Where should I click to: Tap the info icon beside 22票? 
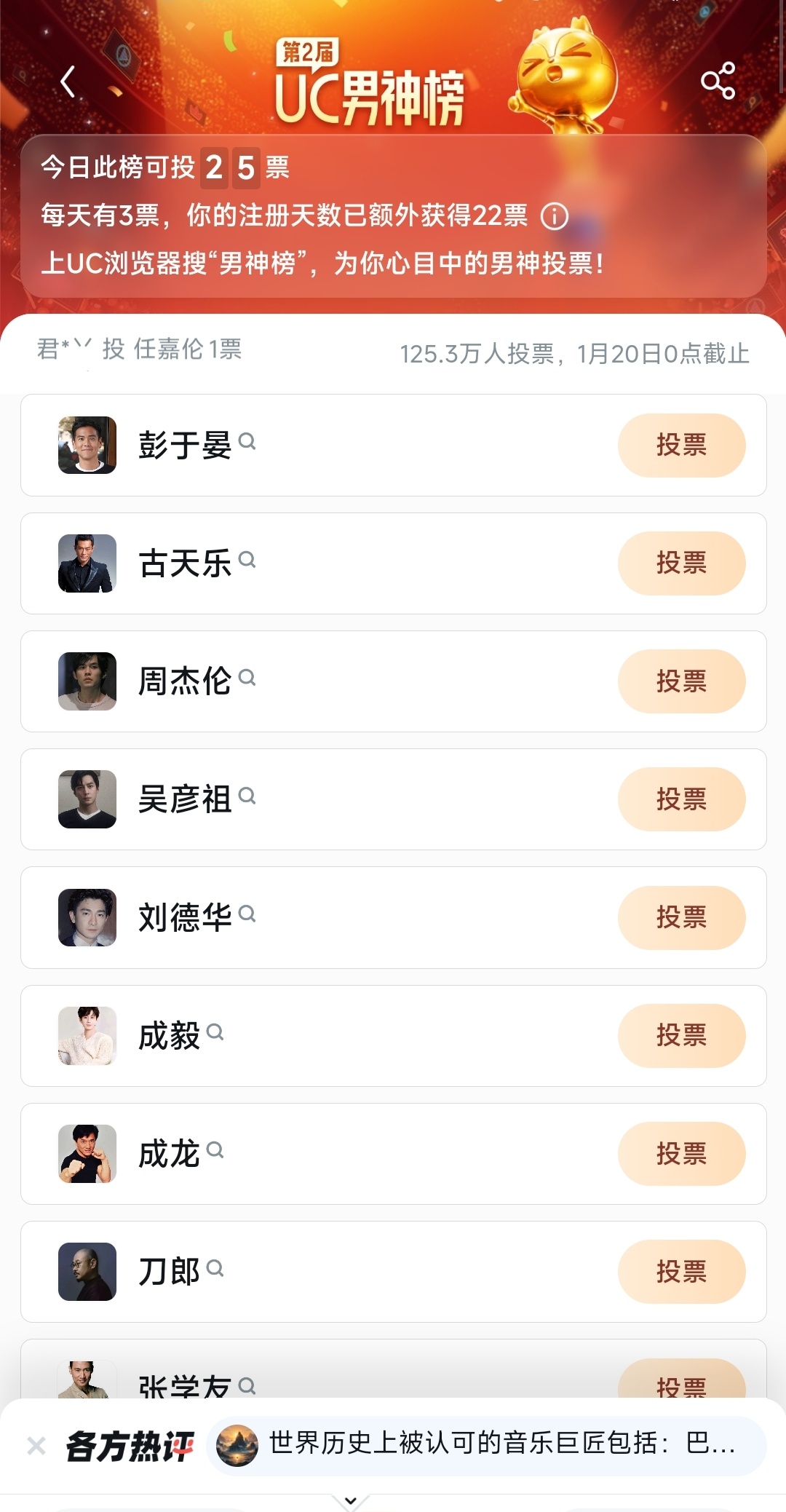tap(555, 216)
